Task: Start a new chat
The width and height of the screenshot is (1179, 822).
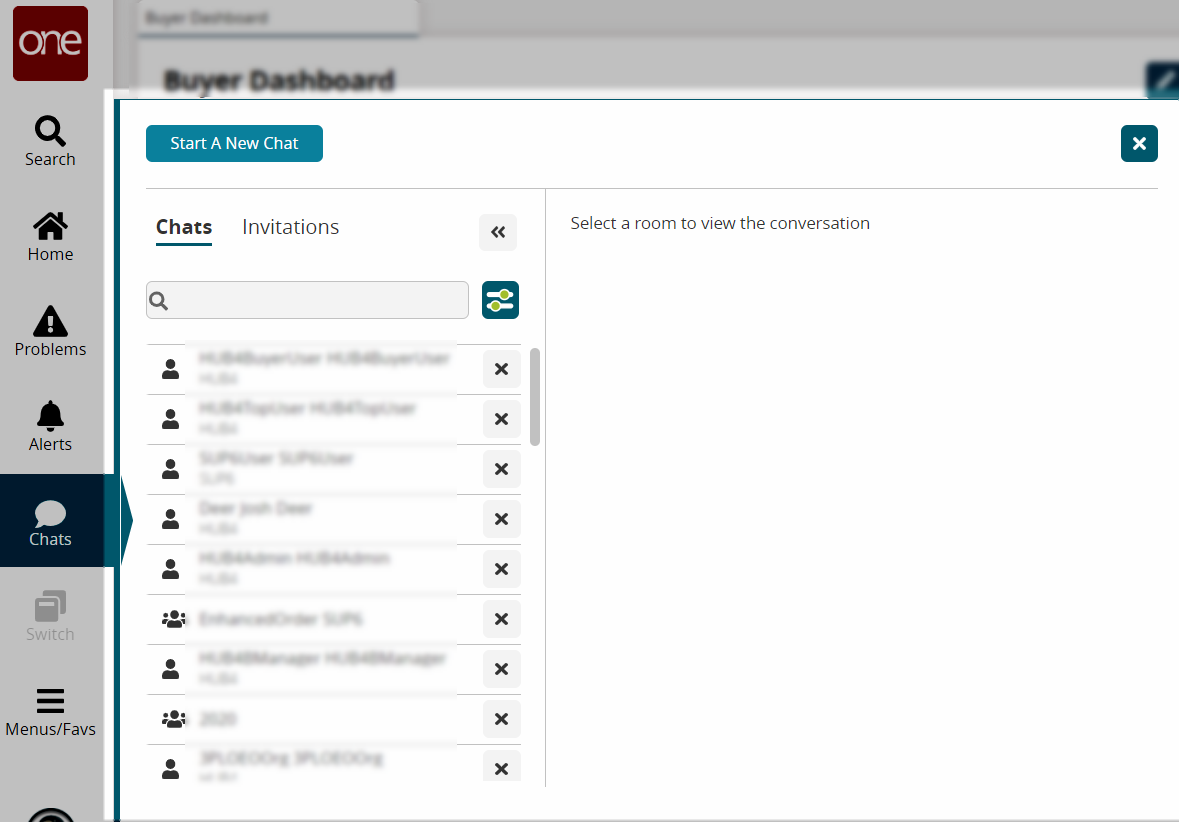Action: click(x=235, y=144)
